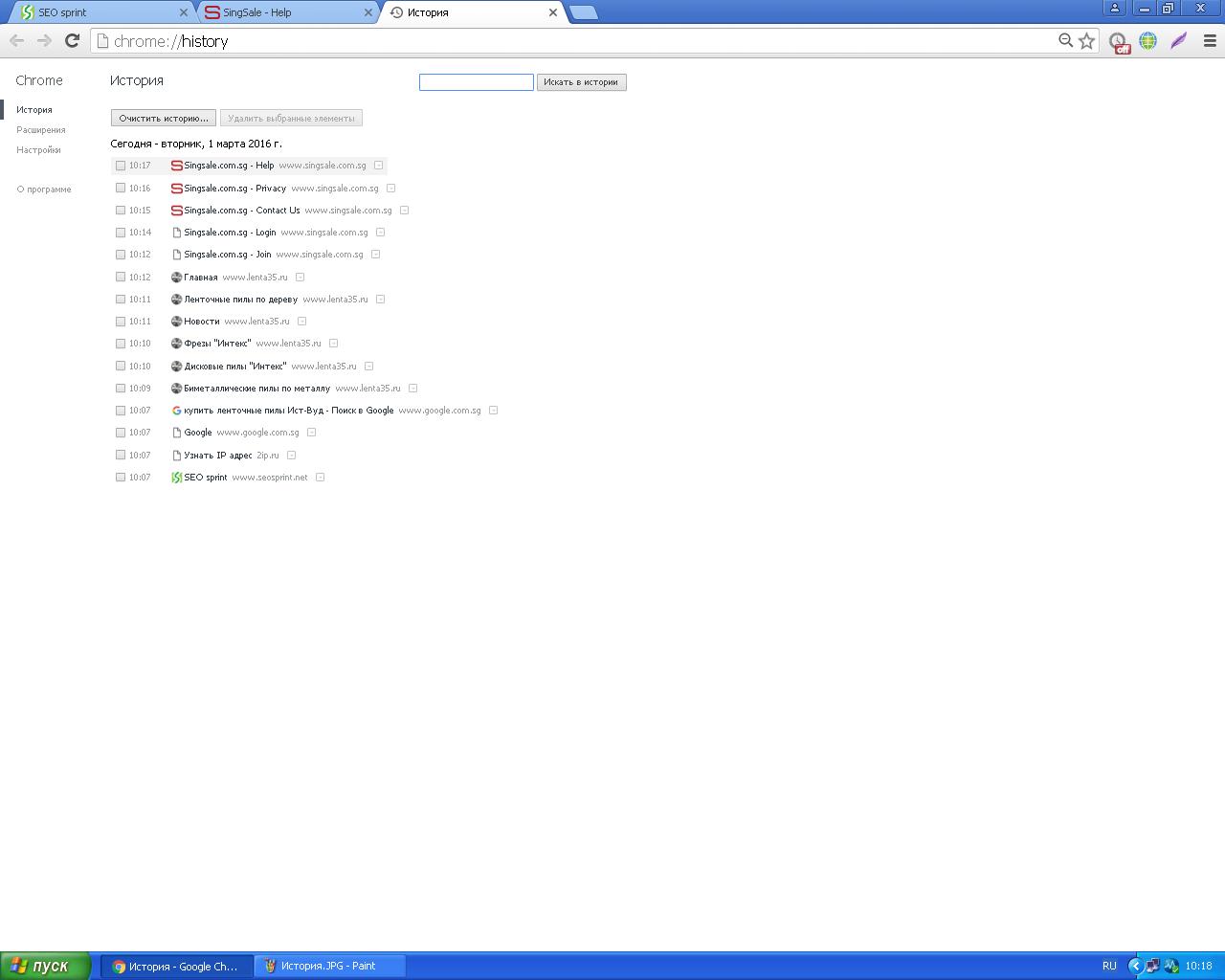Viewport: 1225px width, 980px height.
Task: Click the zoom magnifier icon in address bar
Action: [1065, 40]
